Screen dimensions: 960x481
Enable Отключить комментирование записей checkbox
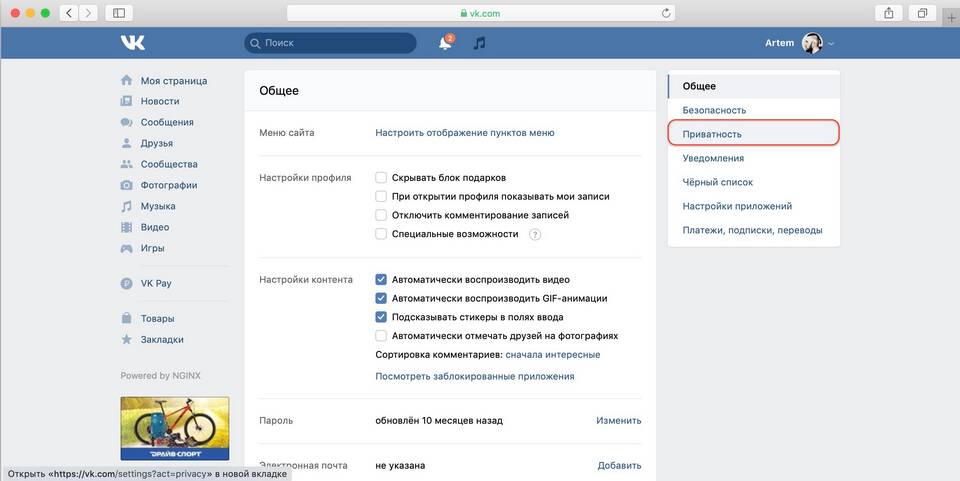381,215
